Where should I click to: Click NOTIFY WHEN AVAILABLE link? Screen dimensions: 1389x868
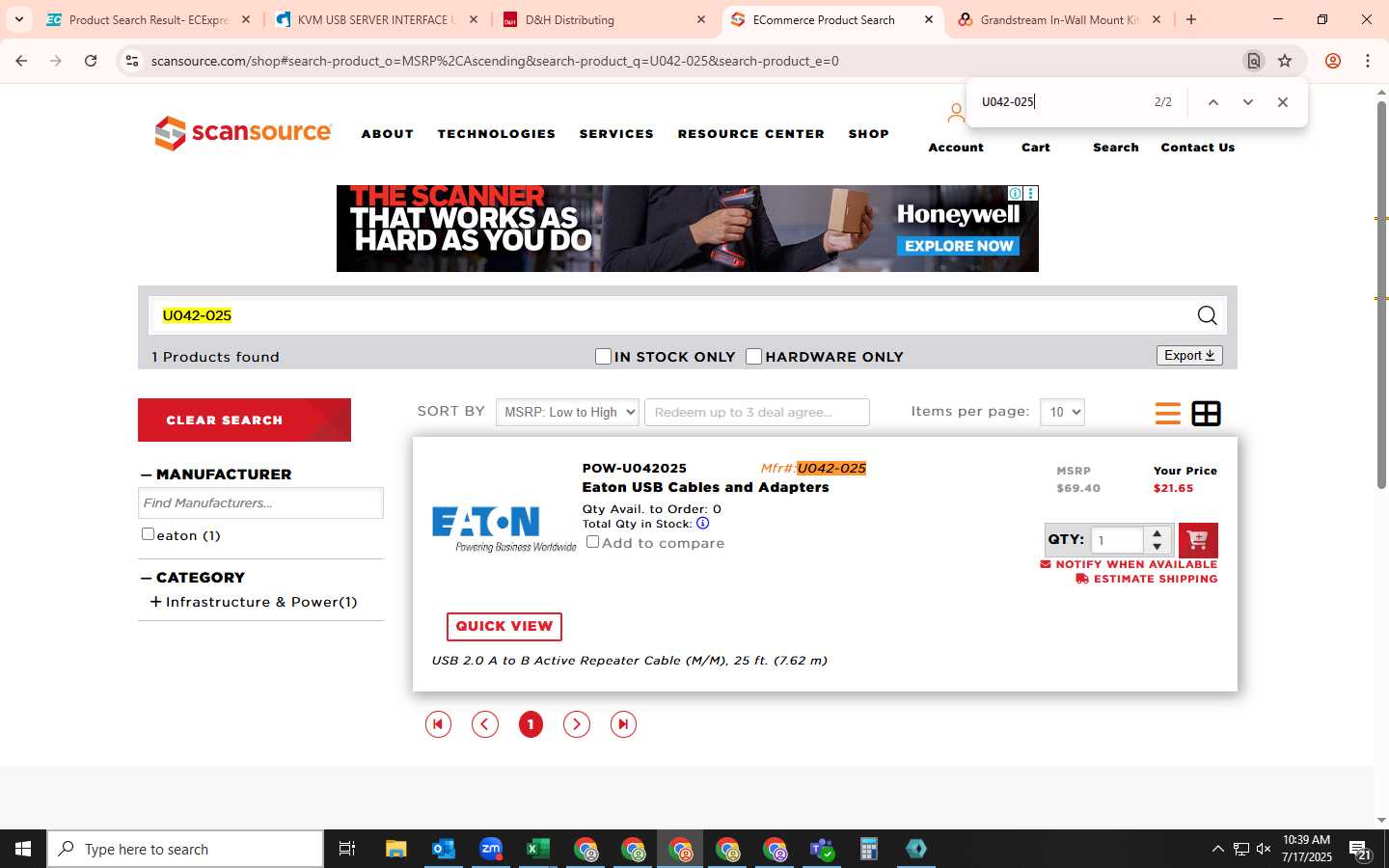(x=1129, y=564)
